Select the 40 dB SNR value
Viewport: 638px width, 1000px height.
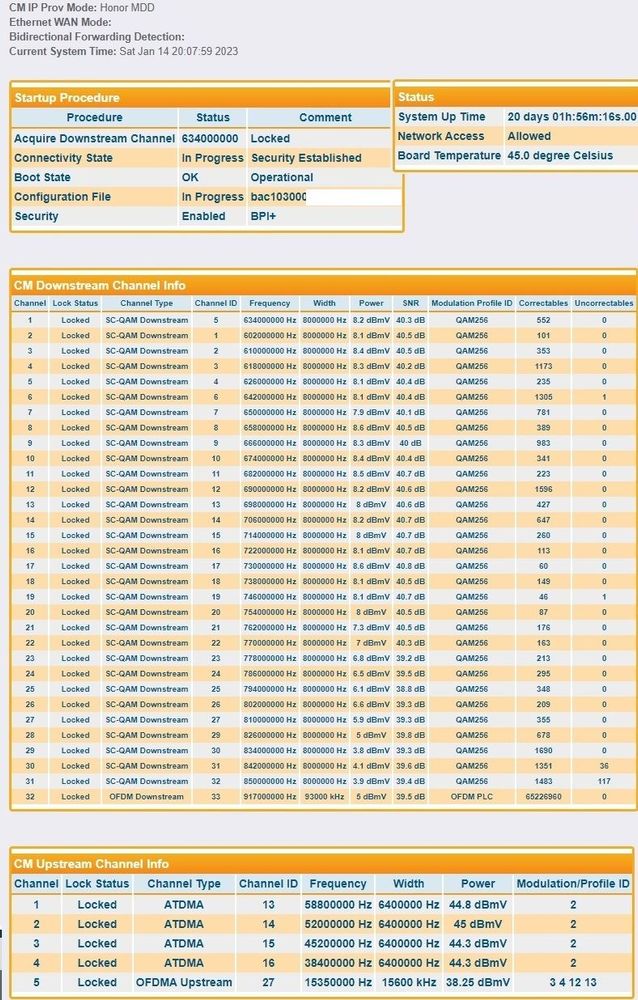click(x=411, y=443)
